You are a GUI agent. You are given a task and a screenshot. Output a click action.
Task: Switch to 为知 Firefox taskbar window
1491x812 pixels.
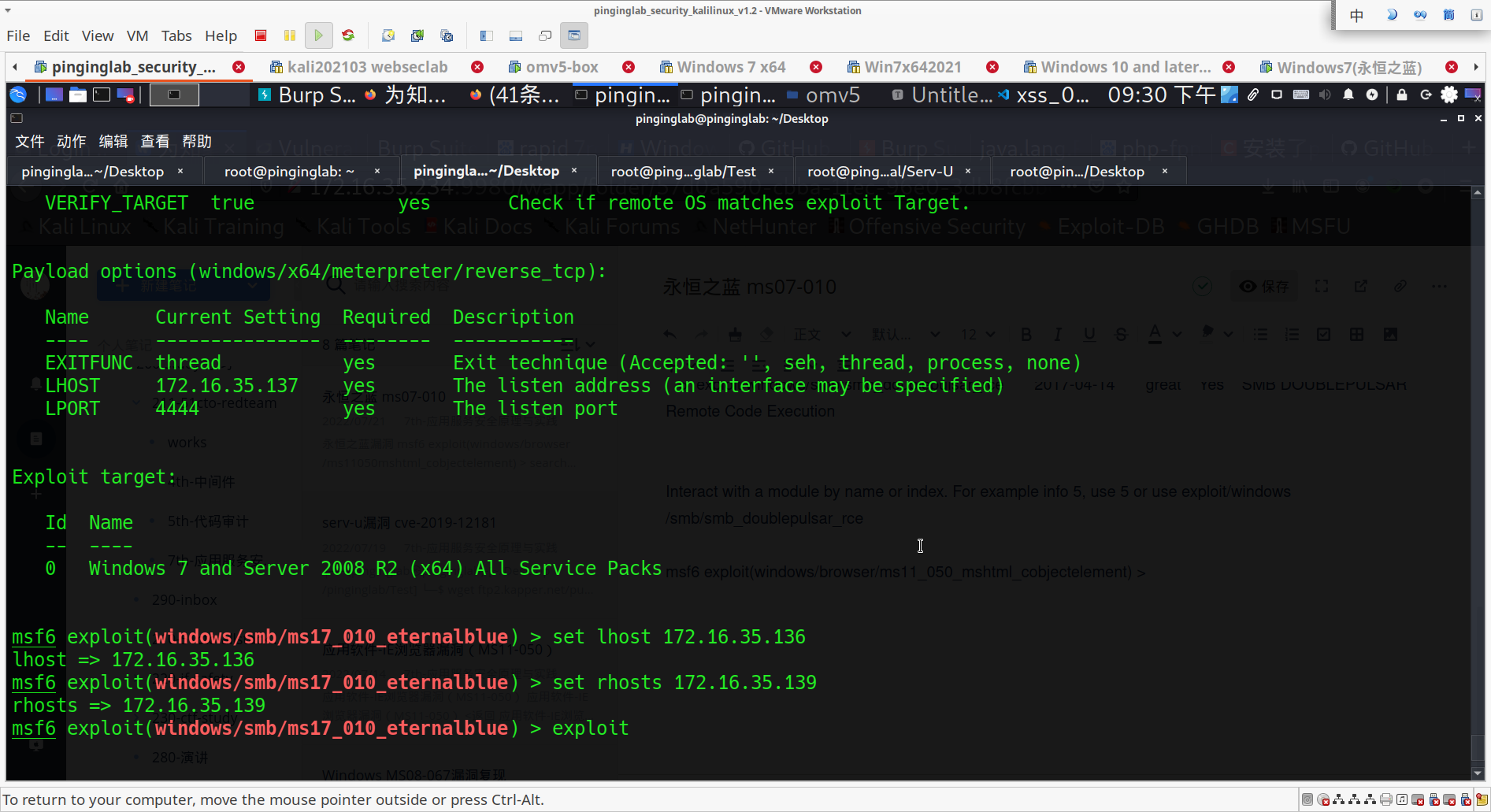point(406,95)
